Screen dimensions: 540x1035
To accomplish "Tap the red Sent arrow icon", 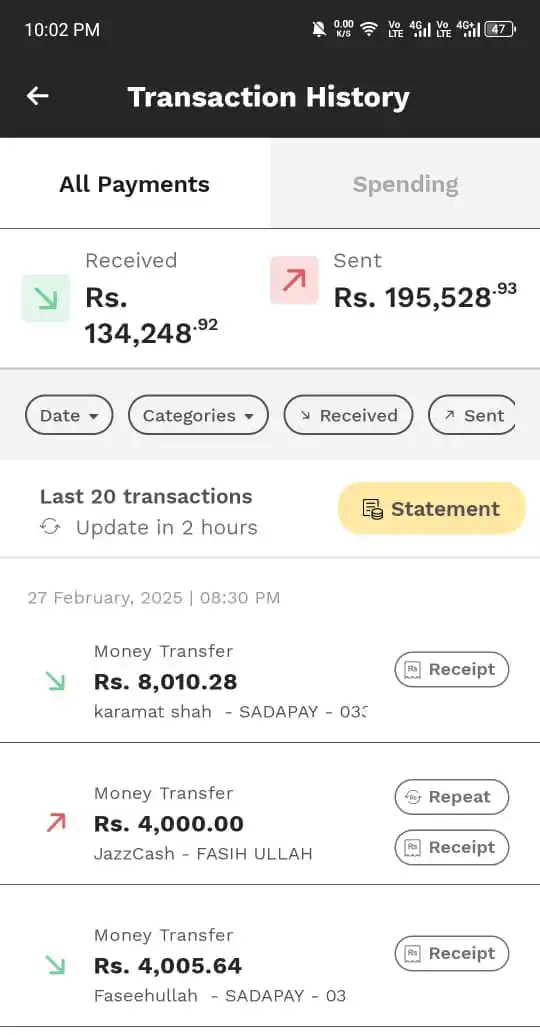I will click(x=294, y=281).
